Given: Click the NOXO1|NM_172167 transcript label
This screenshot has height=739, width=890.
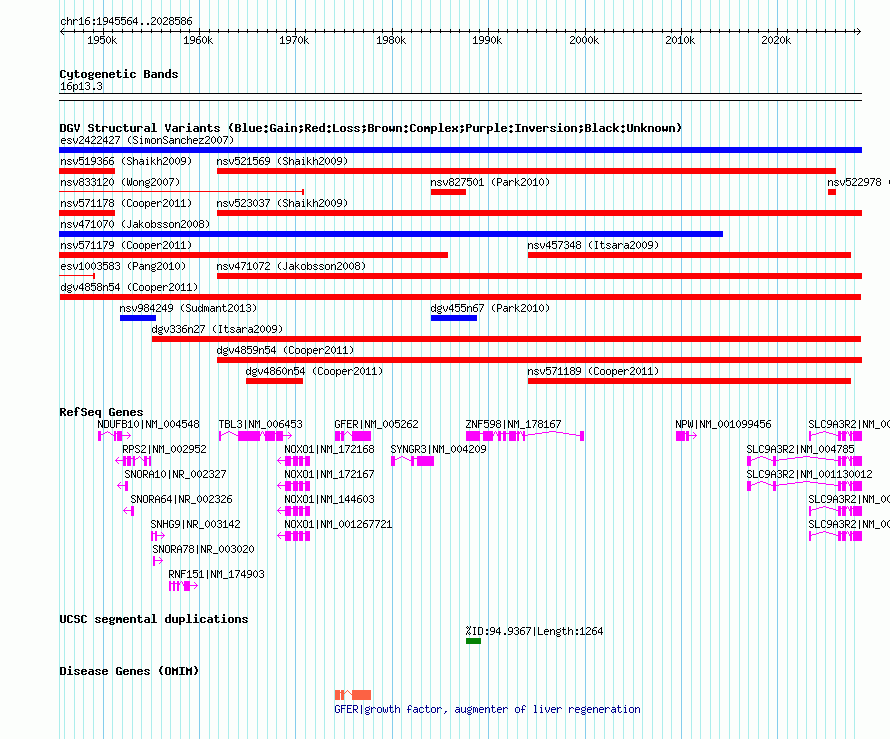Looking at the screenshot, I should tap(329, 474).
